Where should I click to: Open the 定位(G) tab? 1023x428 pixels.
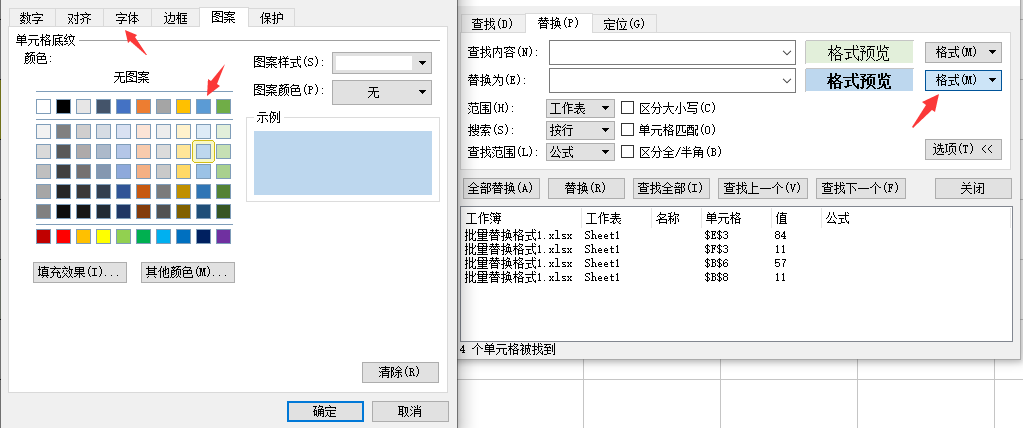pos(624,24)
